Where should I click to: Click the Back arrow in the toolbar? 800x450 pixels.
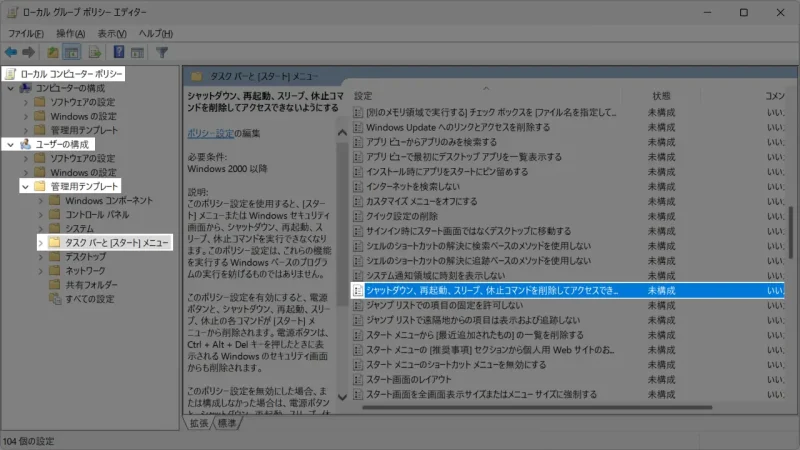pyautogui.click(x=11, y=52)
